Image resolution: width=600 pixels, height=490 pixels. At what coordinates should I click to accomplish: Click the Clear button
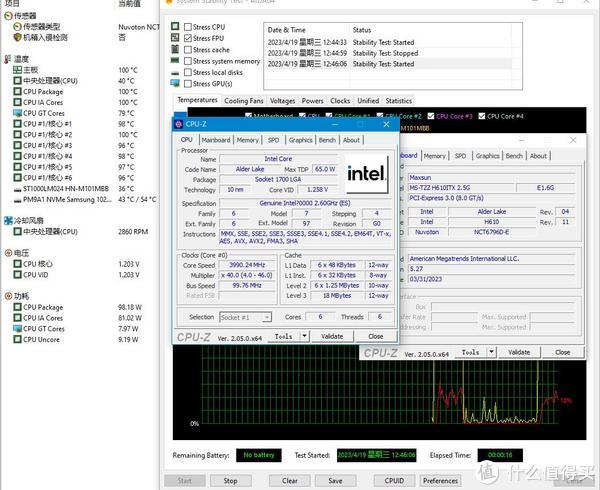click(x=290, y=481)
